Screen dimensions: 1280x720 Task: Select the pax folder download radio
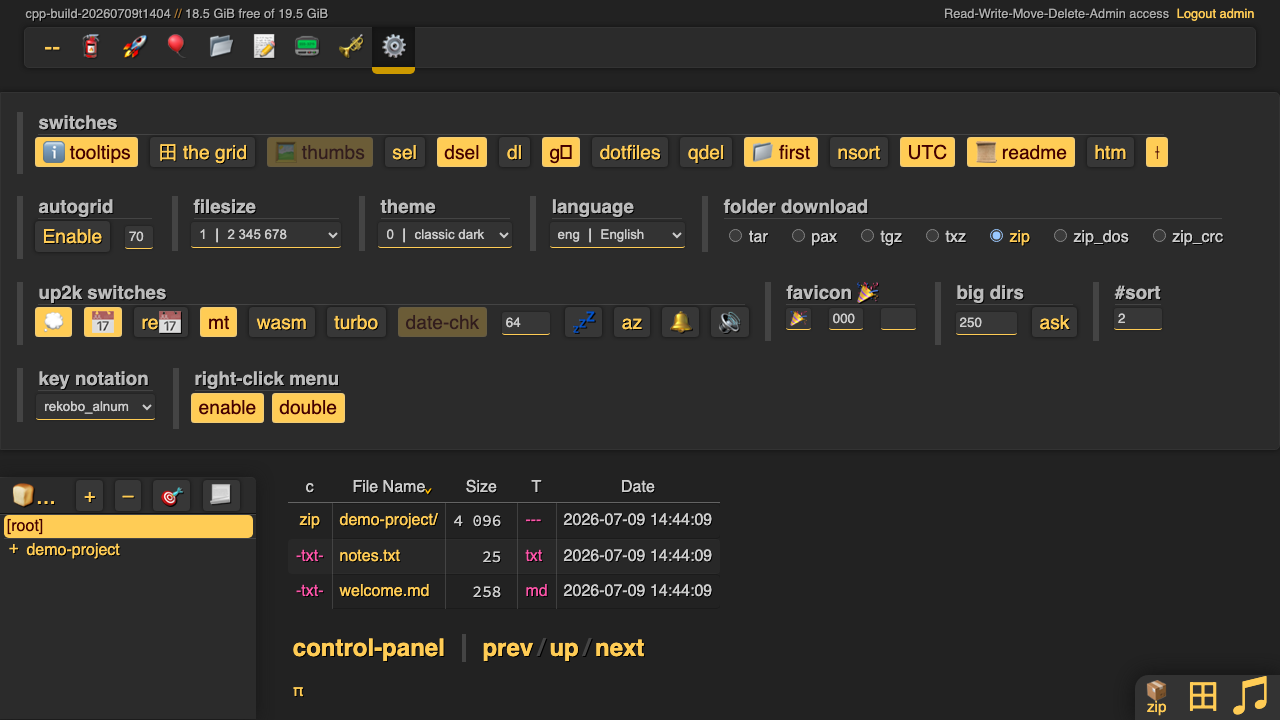[x=798, y=236]
